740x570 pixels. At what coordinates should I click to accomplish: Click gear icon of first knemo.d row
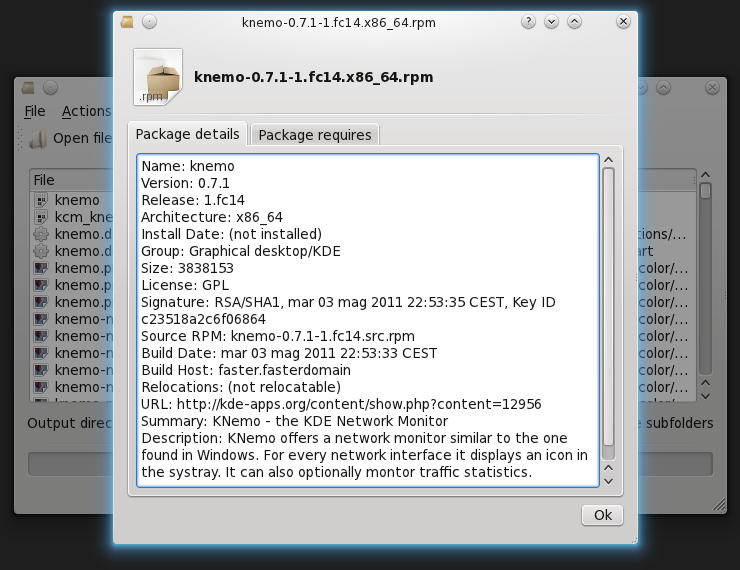point(41,234)
